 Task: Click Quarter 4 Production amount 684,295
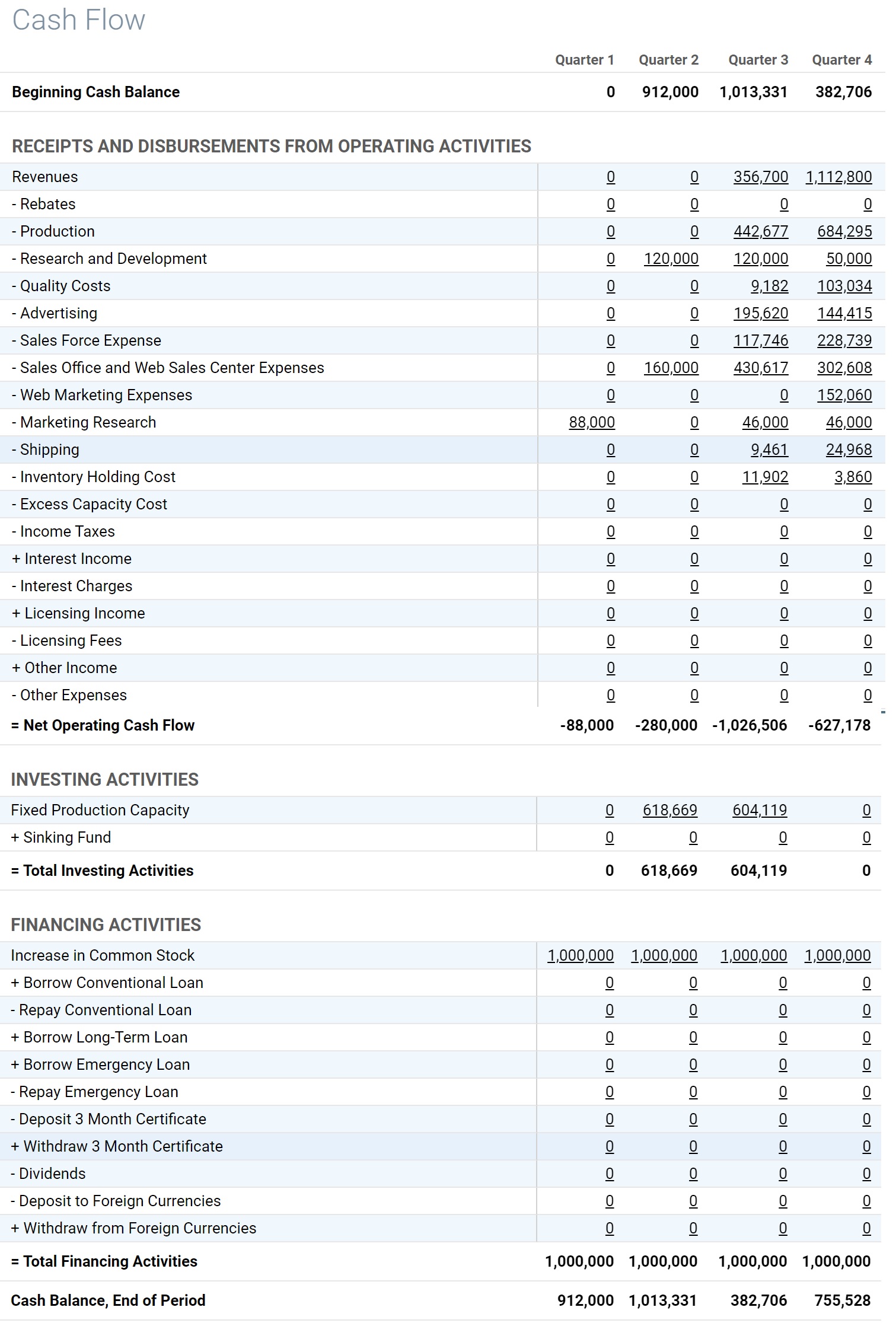(x=844, y=231)
